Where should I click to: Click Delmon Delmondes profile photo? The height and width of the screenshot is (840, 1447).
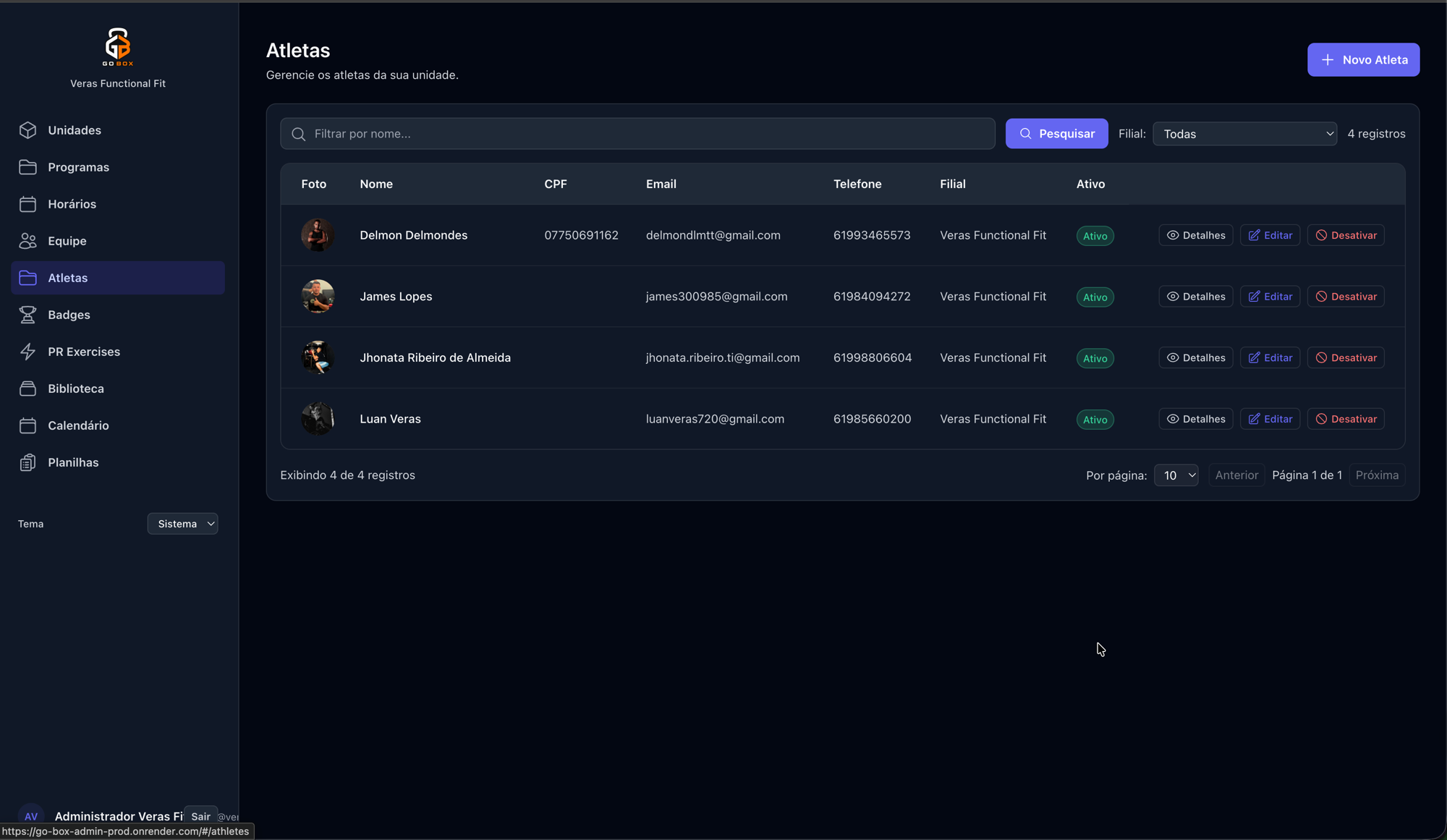point(318,235)
